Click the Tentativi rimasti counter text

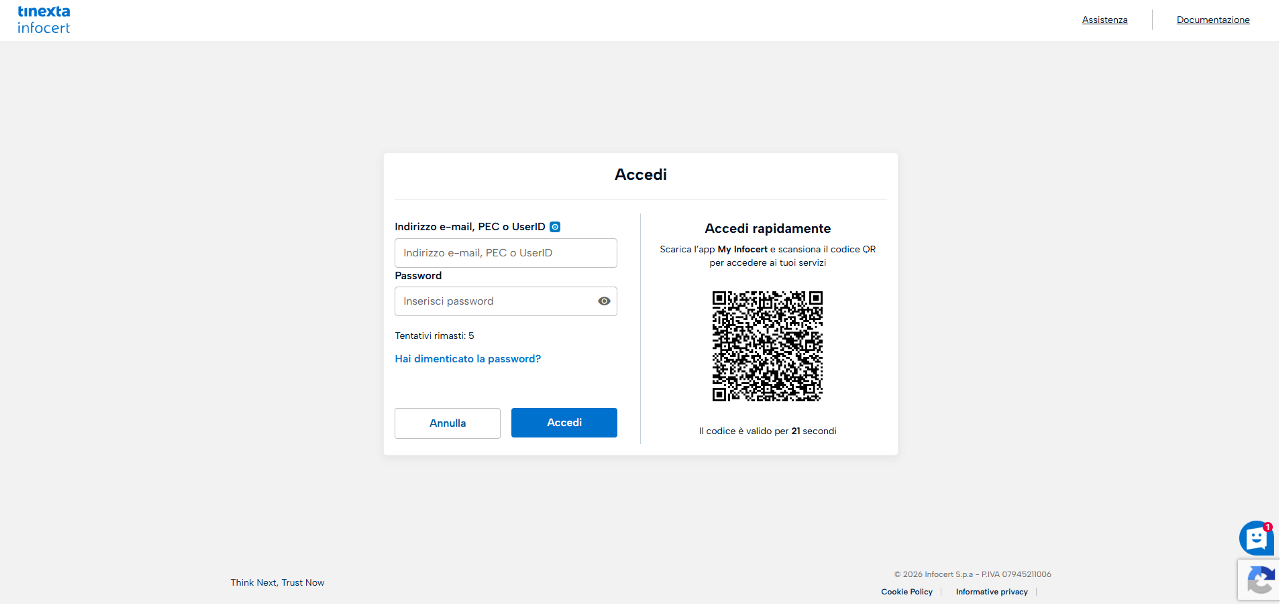point(435,336)
